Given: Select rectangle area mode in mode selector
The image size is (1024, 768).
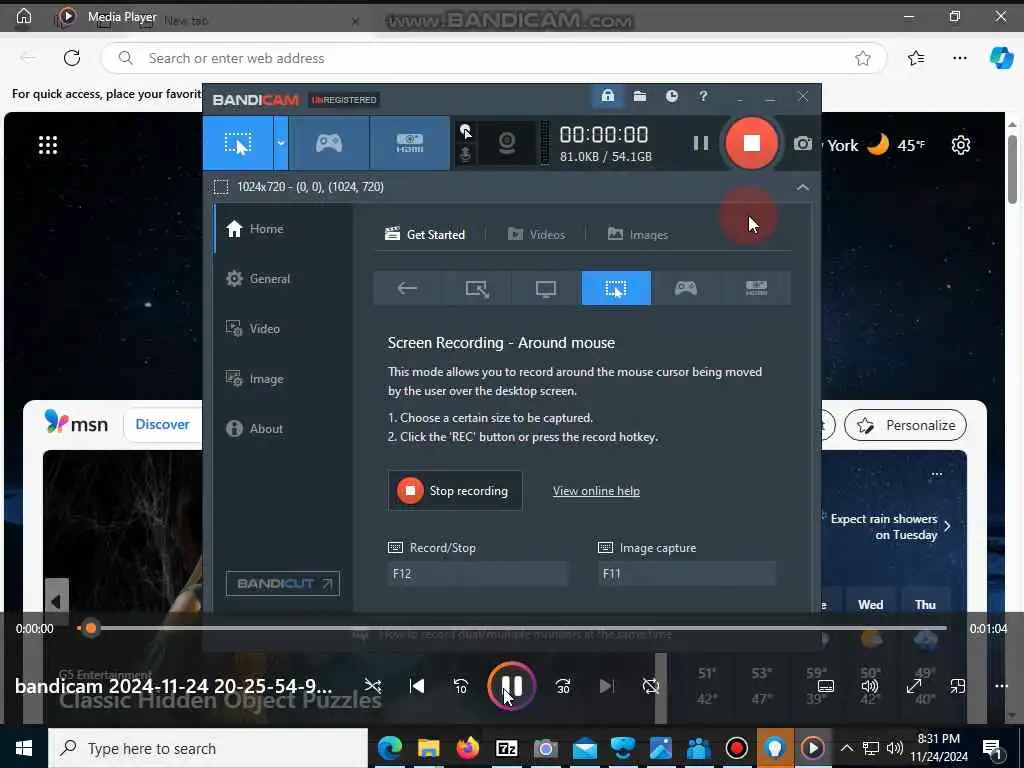Looking at the screenshot, I should tap(477, 288).
